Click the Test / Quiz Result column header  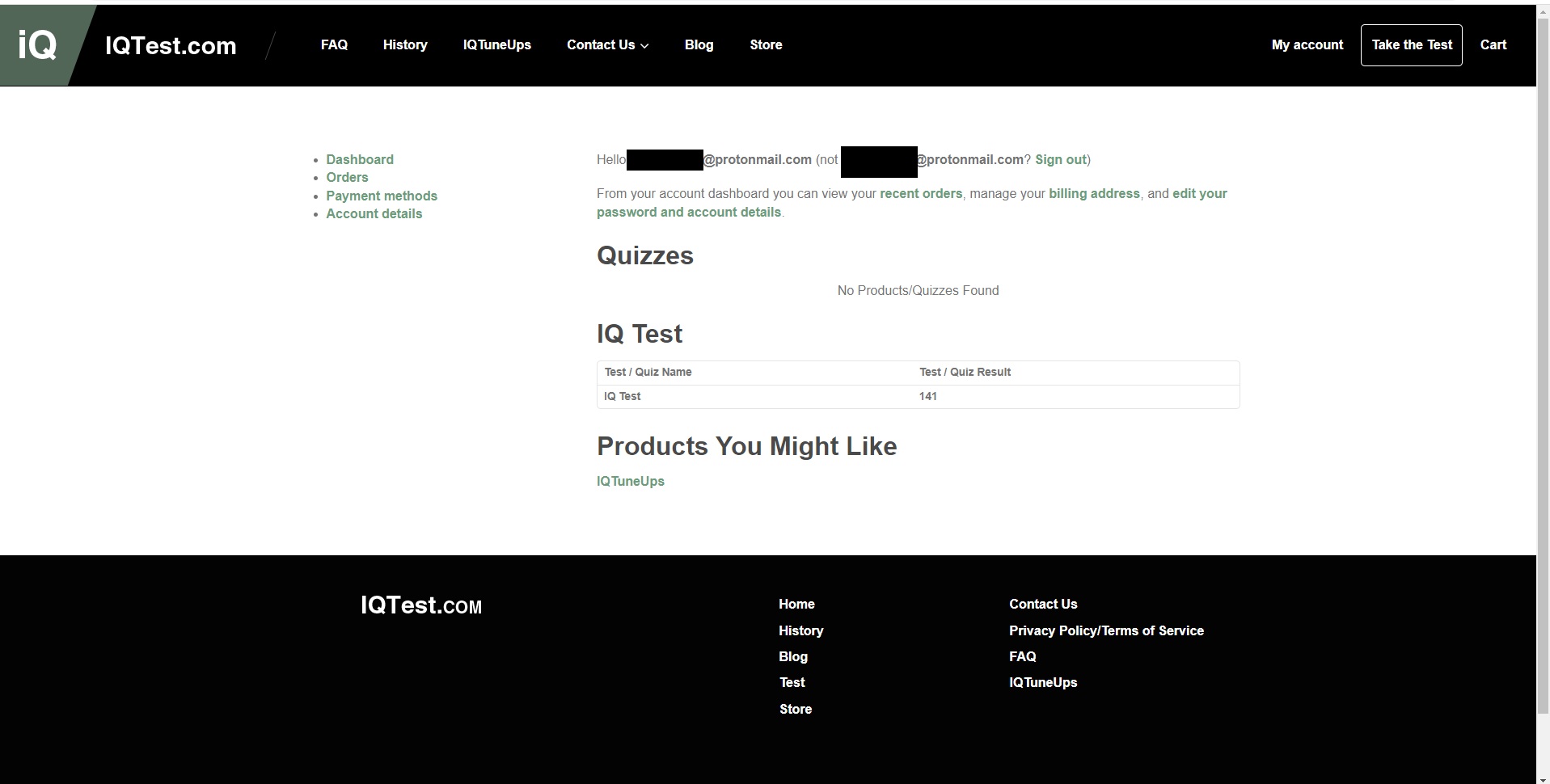tap(965, 372)
